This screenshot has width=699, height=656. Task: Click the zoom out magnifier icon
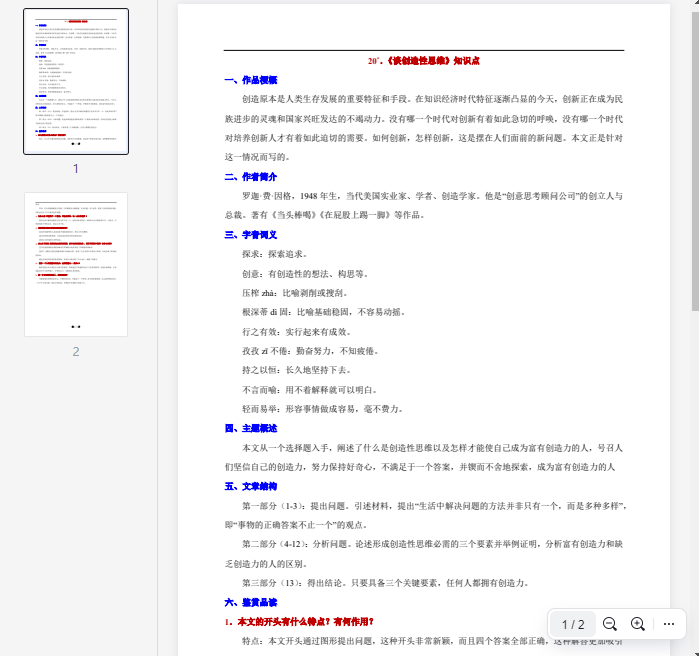coord(610,624)
